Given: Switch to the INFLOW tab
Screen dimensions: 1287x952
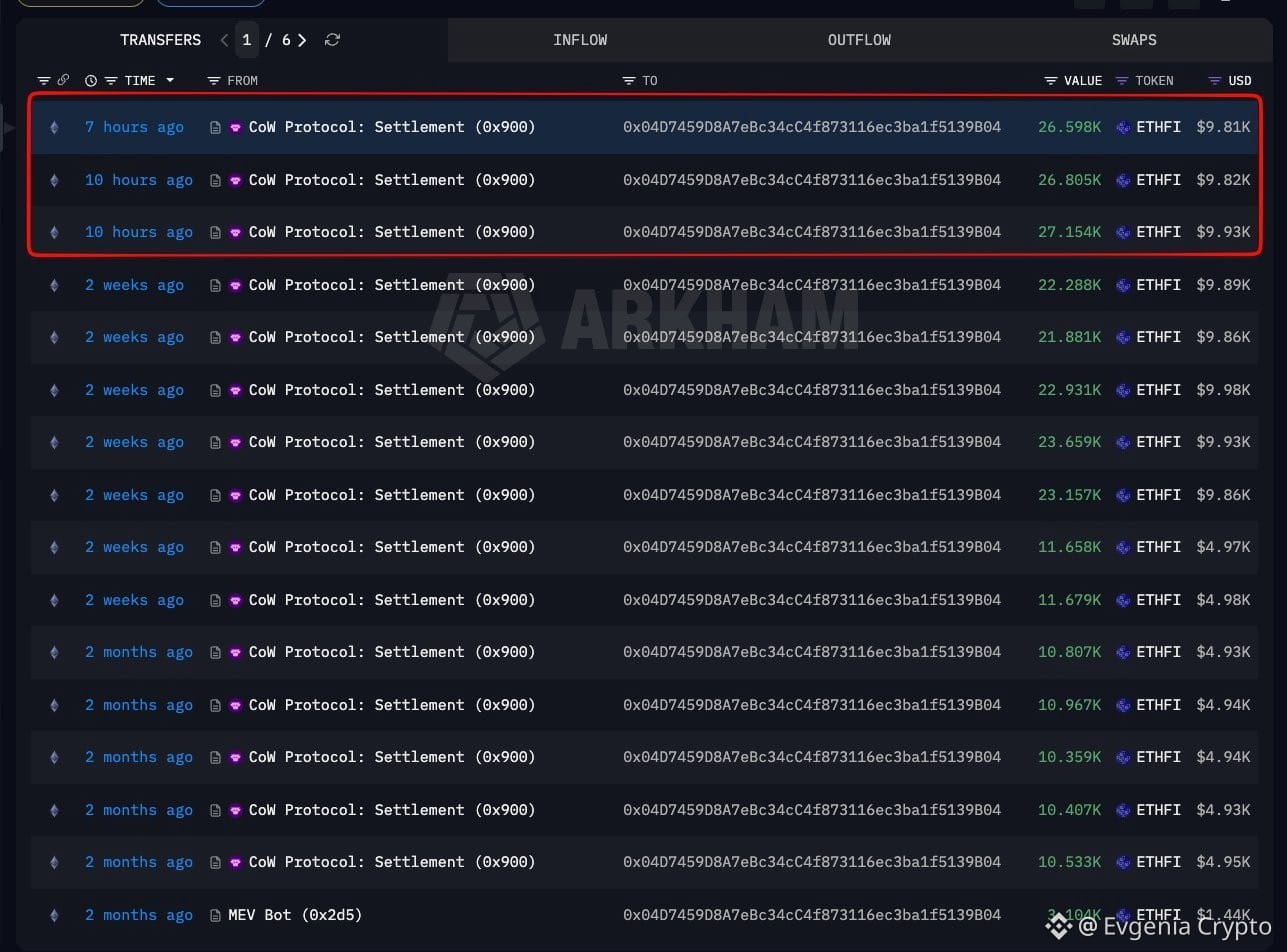Looking at the screenshot, I should point(580,40).
